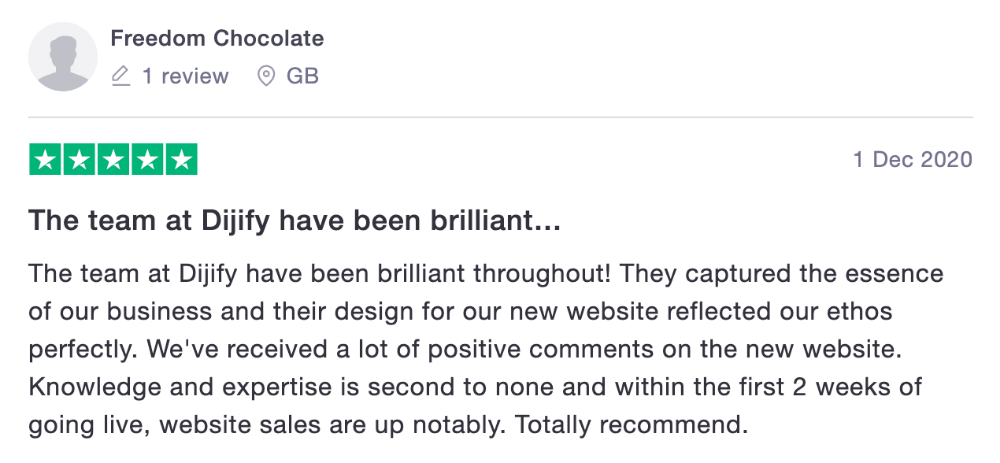1000x463 pixels.
Task: Click the word Dijify in the review body
Action: pyautogui.click(x=208, y=274)
